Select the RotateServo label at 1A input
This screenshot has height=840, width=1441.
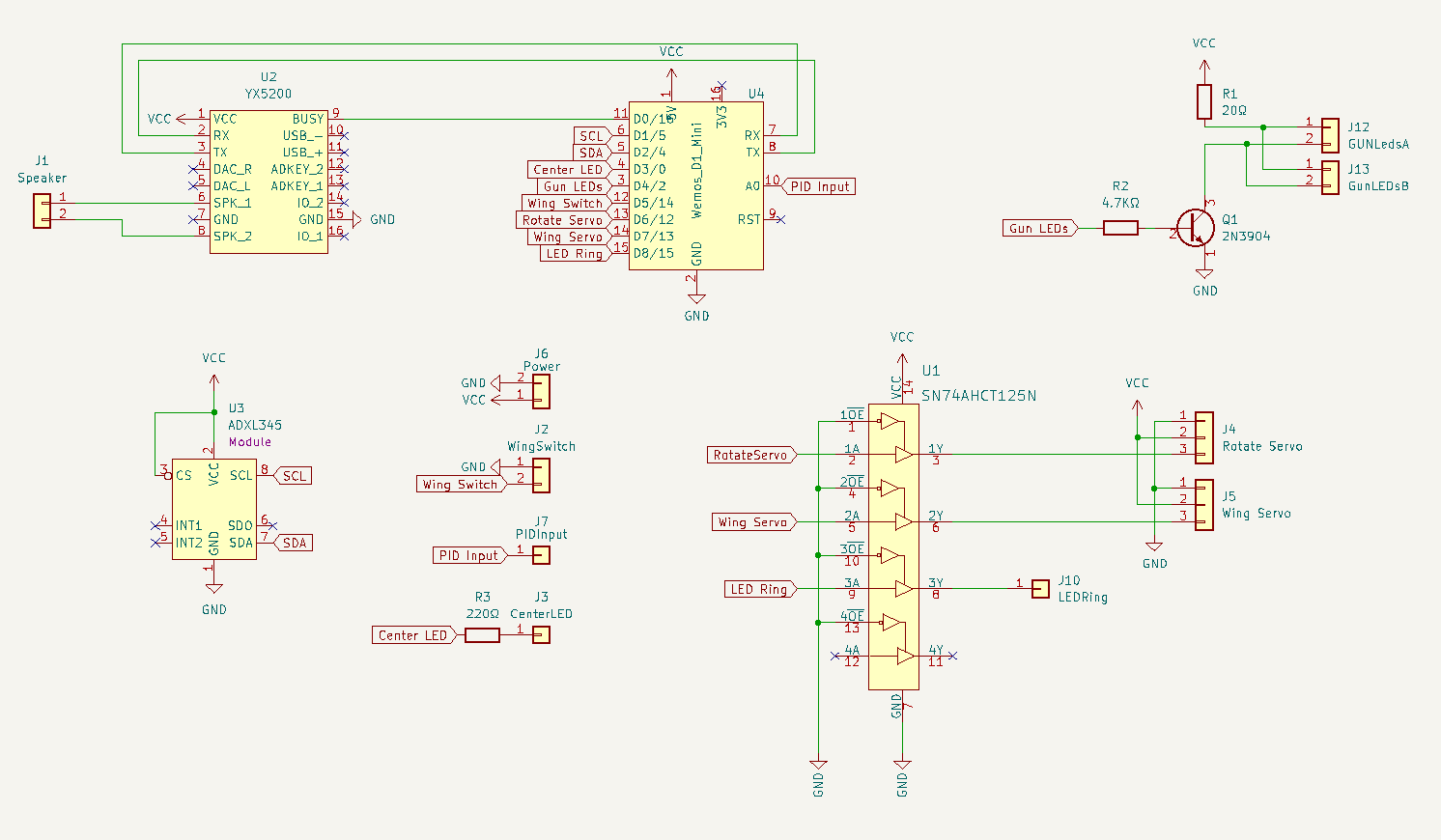click(x=750, y=455)
